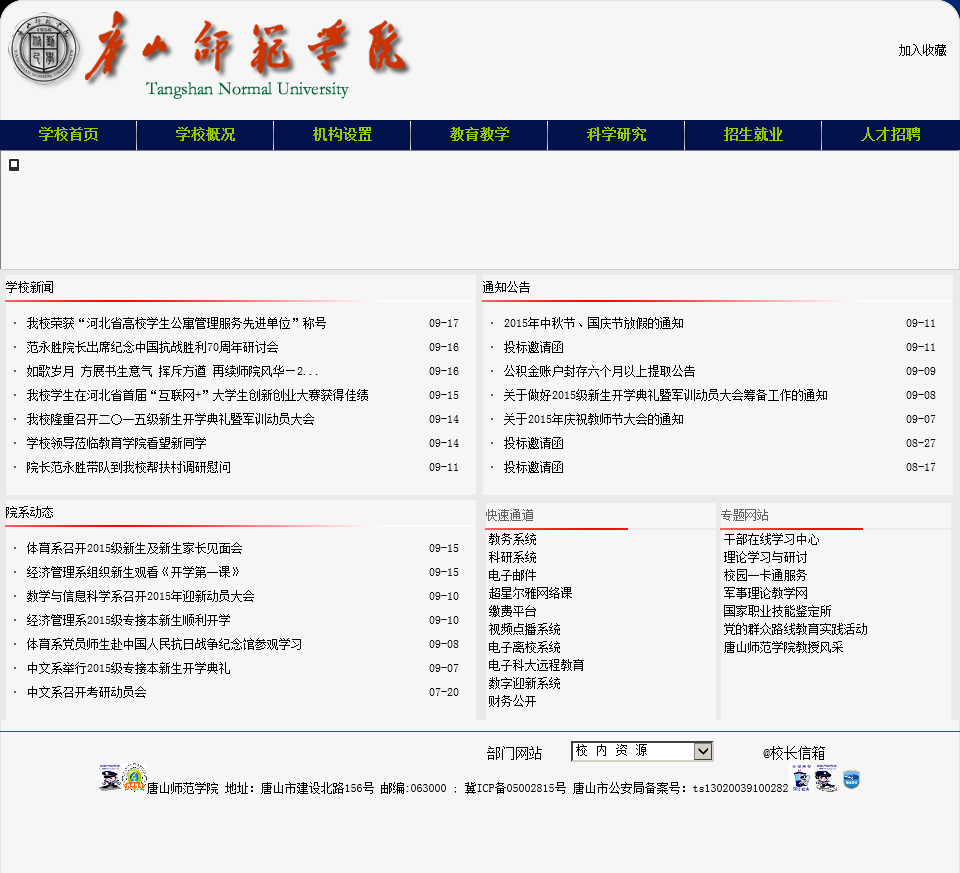Click the police badge icon right after the filing number
This screenshot has width=960, height=873.
pyautogui.click(x=801, y=778)
